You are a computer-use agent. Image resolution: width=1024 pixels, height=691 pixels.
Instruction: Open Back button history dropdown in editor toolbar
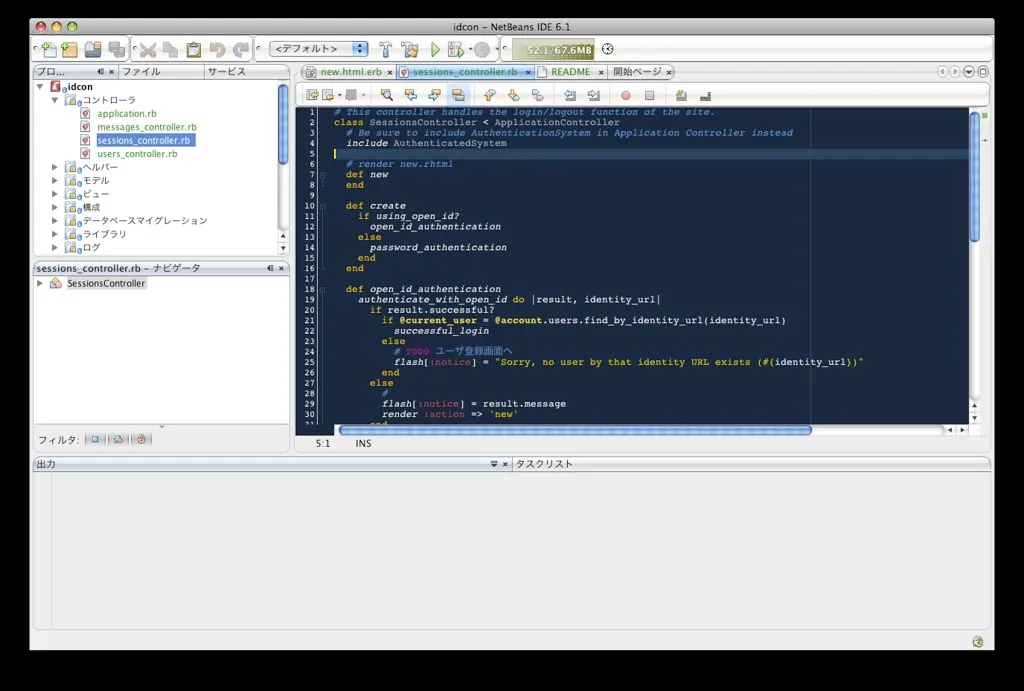point(340,96)
